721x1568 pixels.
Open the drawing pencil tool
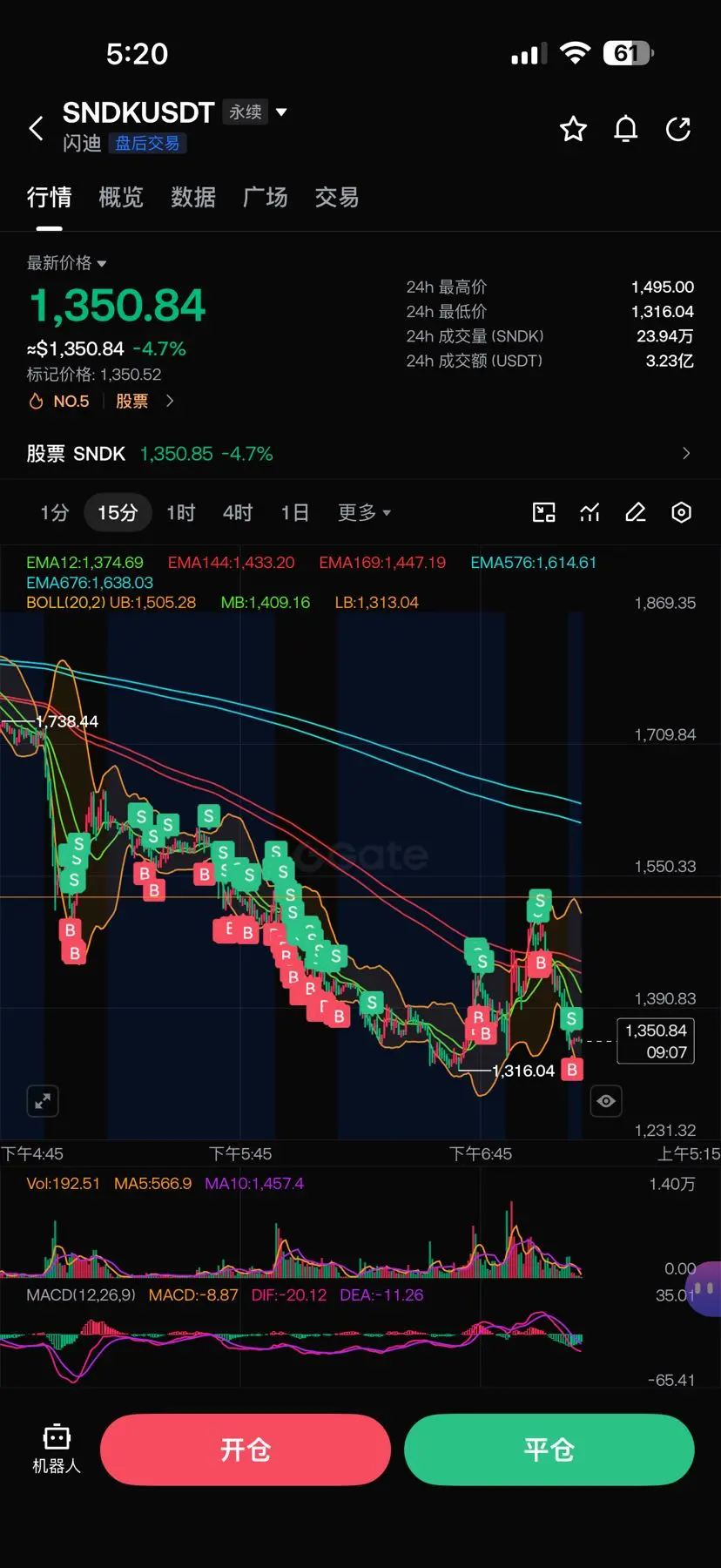coord(636,512)
